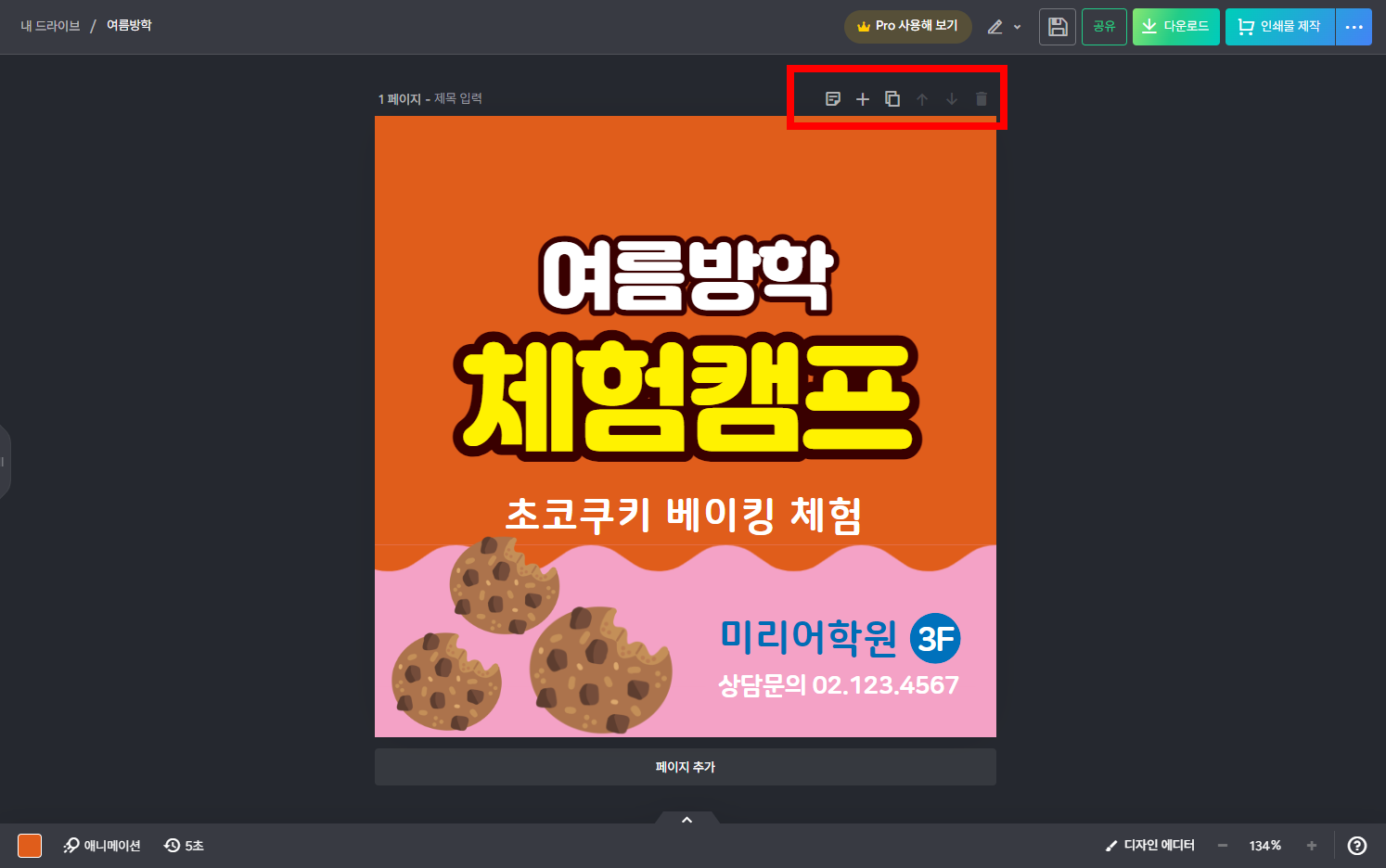Select the move page up arrow icon
Image resolution: width=1386 pixels, height=868 pixels.
pyautogui.click(x=922, y=98)
